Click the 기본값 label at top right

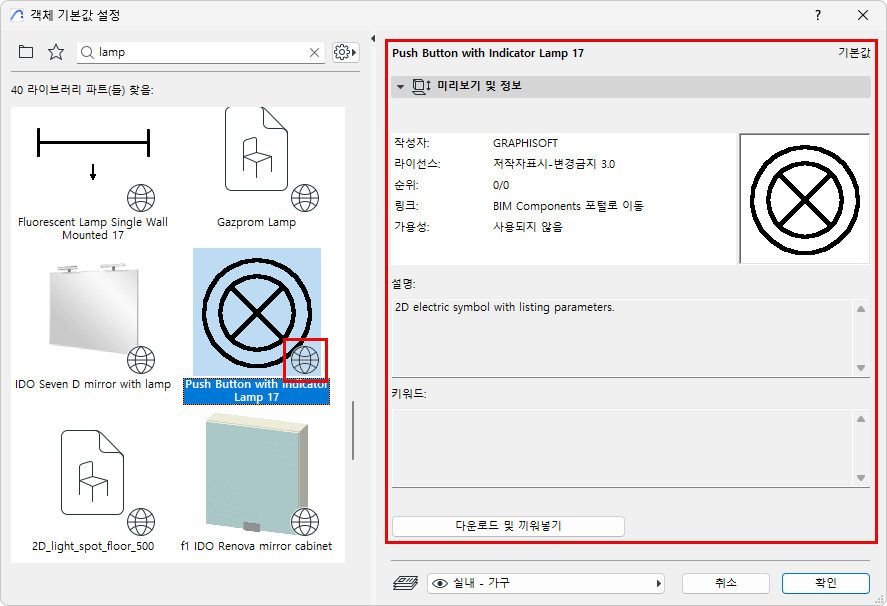pyautogui.click(x=854, y=53)
